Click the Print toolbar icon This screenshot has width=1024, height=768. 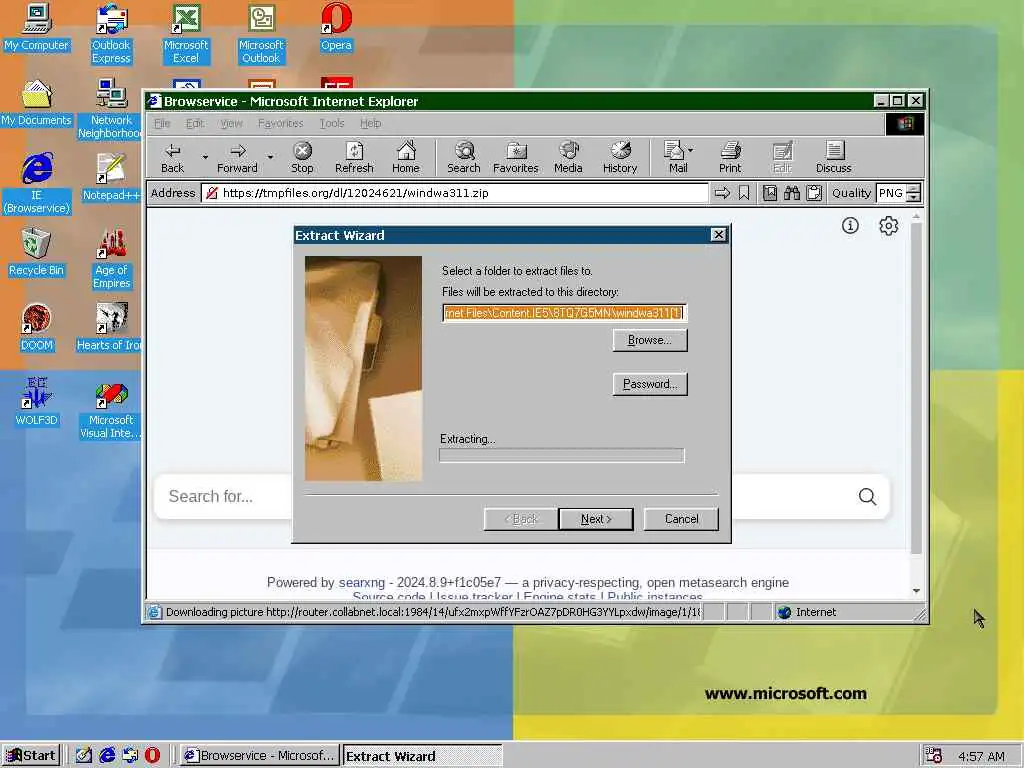(x=730, y=158)
